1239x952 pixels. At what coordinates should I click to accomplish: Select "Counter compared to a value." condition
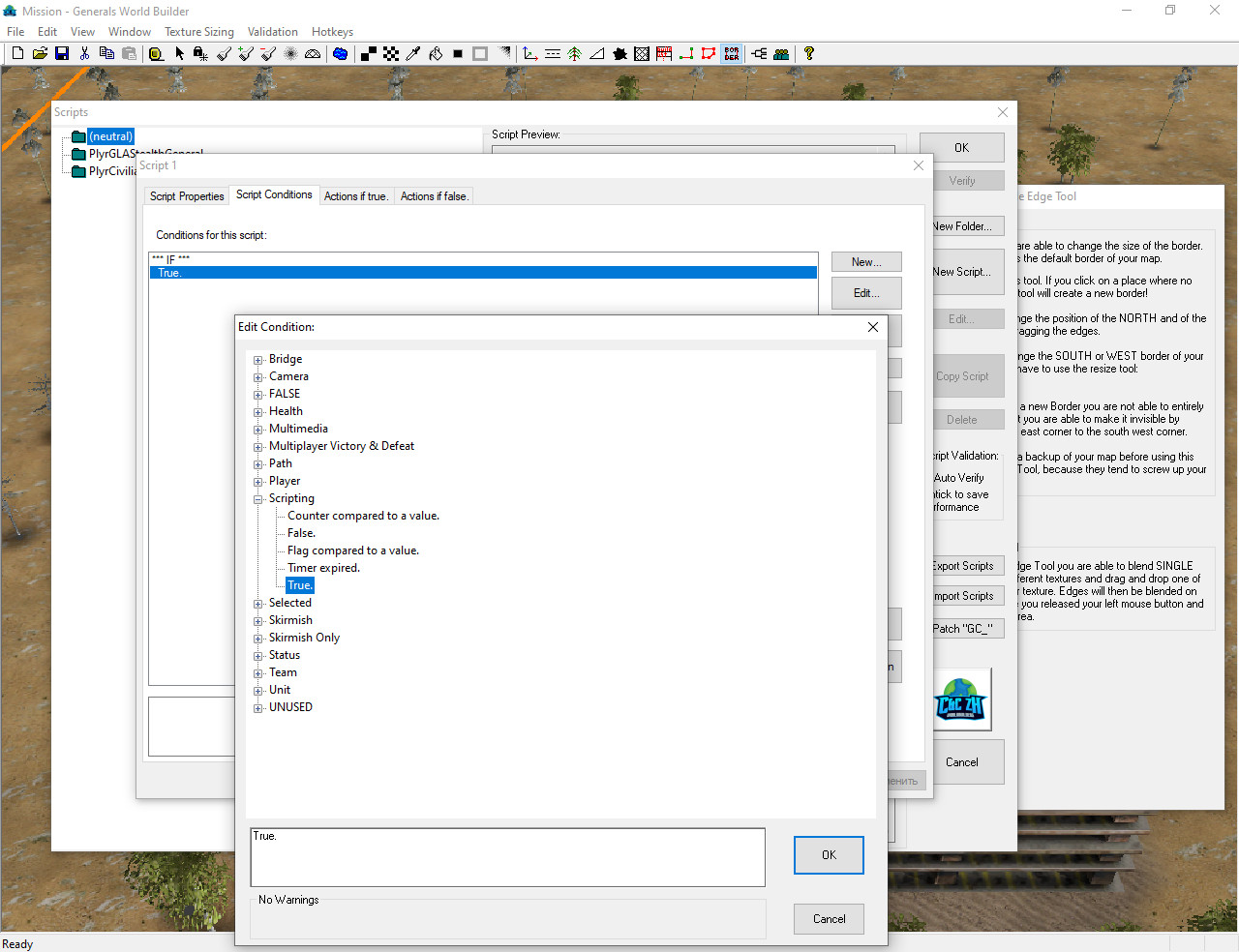tap(363, 516)
